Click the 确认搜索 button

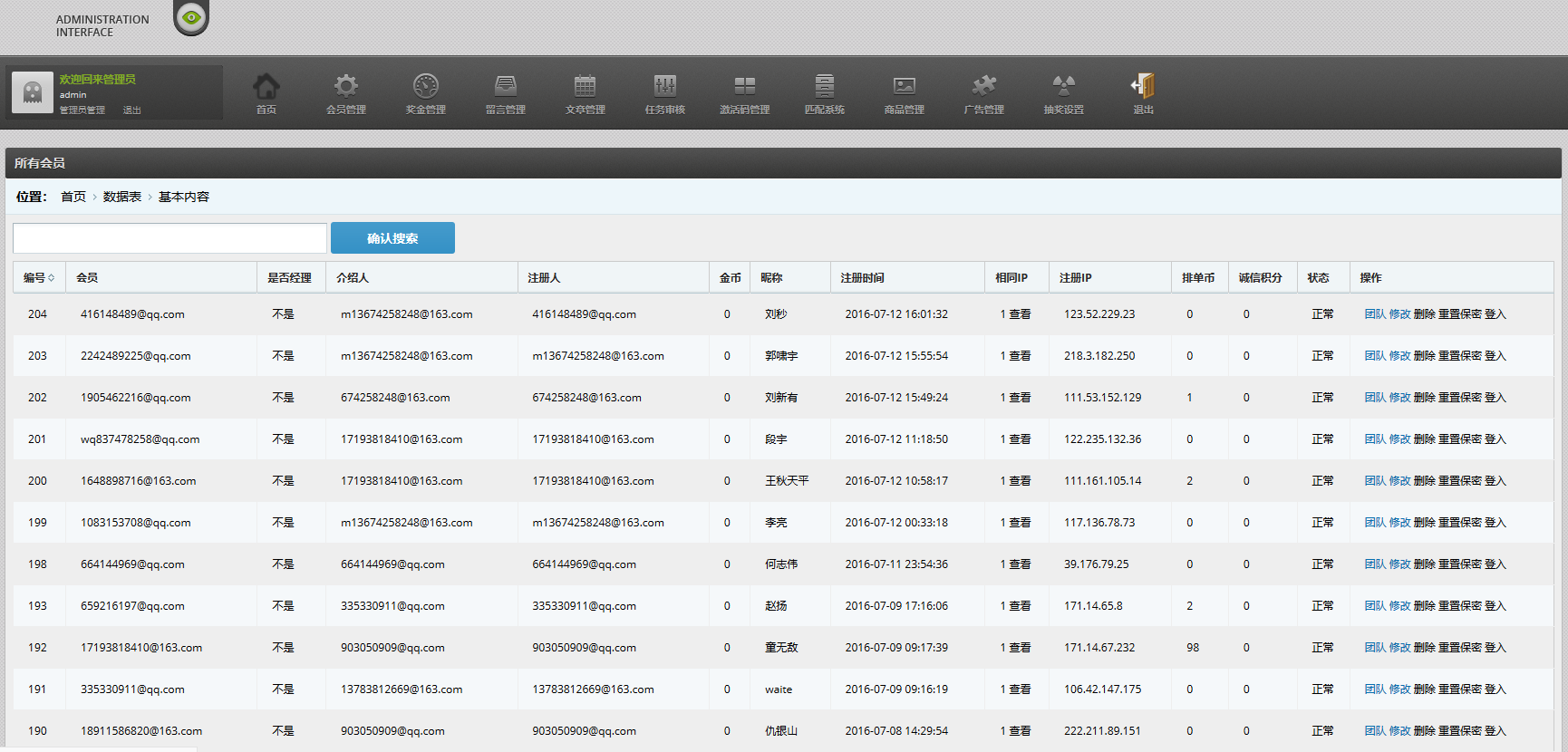coord(392,238)
